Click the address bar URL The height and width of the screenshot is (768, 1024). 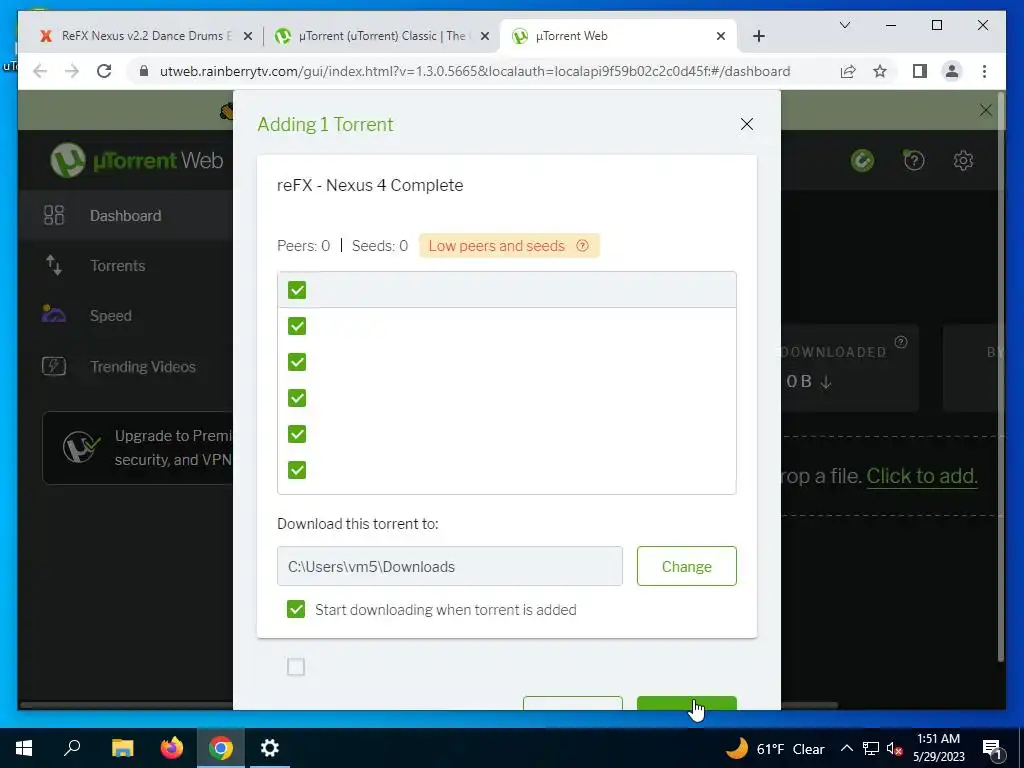tap(475, 71)
